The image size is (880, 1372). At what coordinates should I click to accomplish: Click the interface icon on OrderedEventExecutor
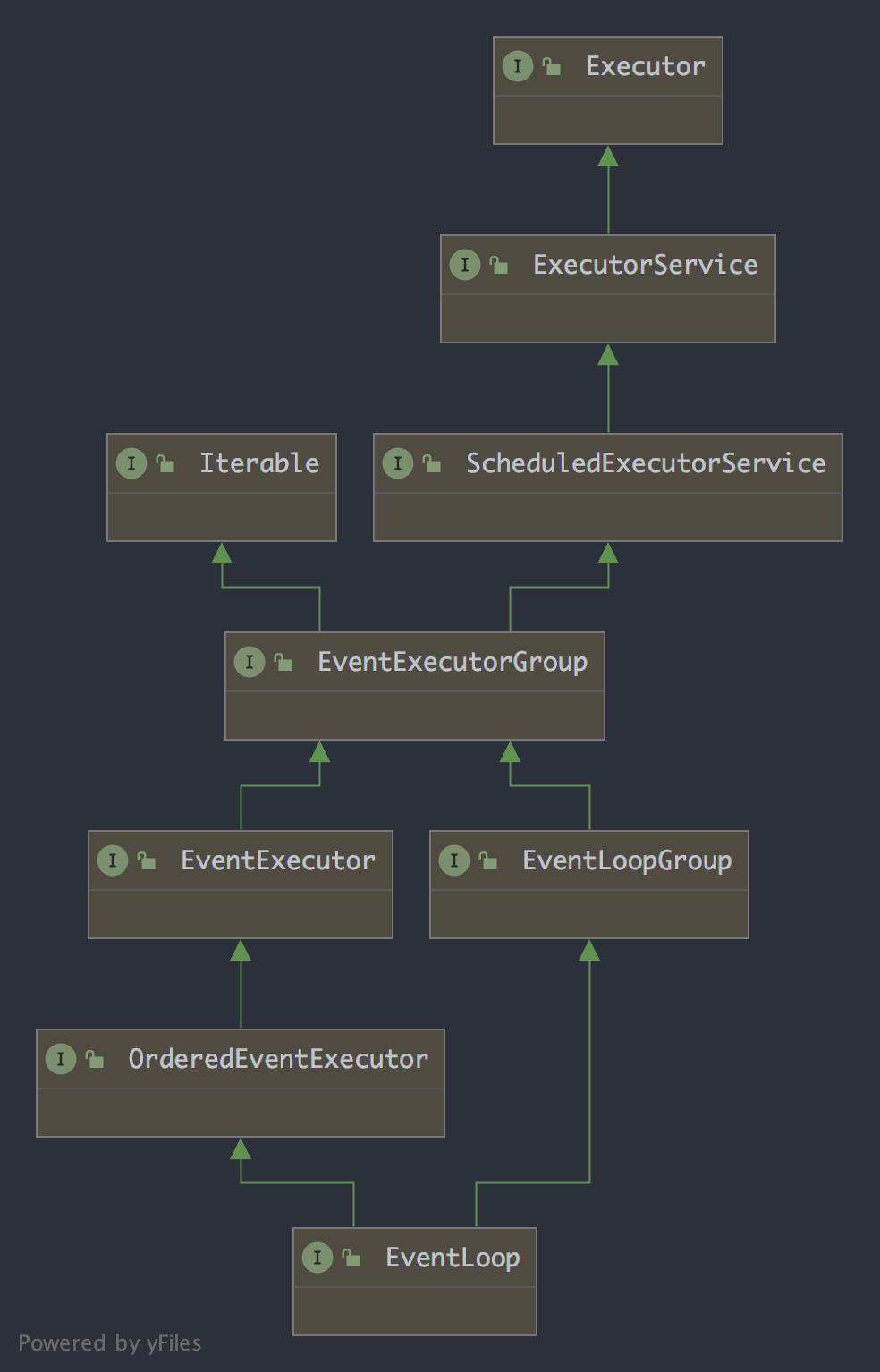[x=61, y=1059]
